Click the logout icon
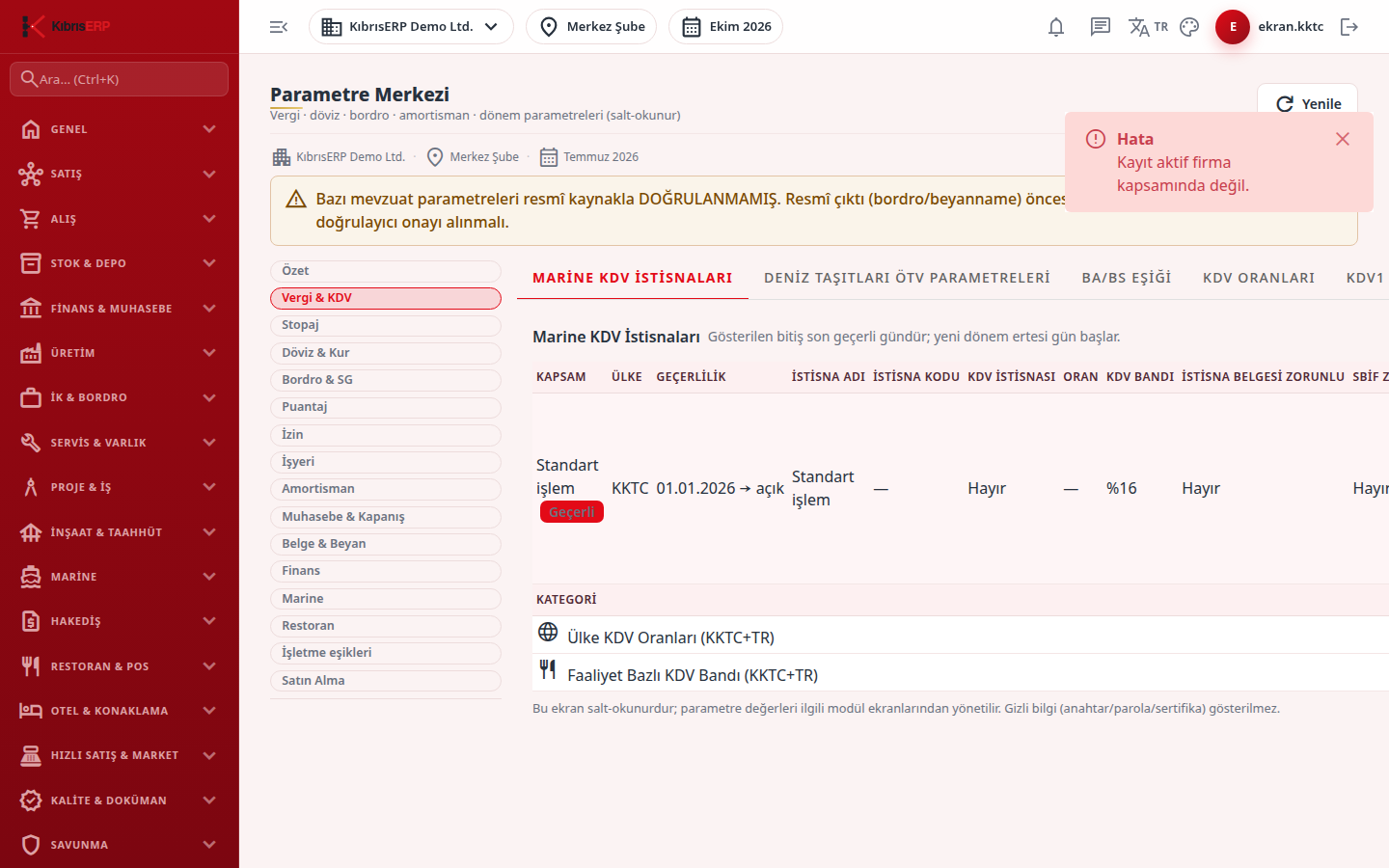Viewport: 1389px width, 868px height. coord(1349,27)
